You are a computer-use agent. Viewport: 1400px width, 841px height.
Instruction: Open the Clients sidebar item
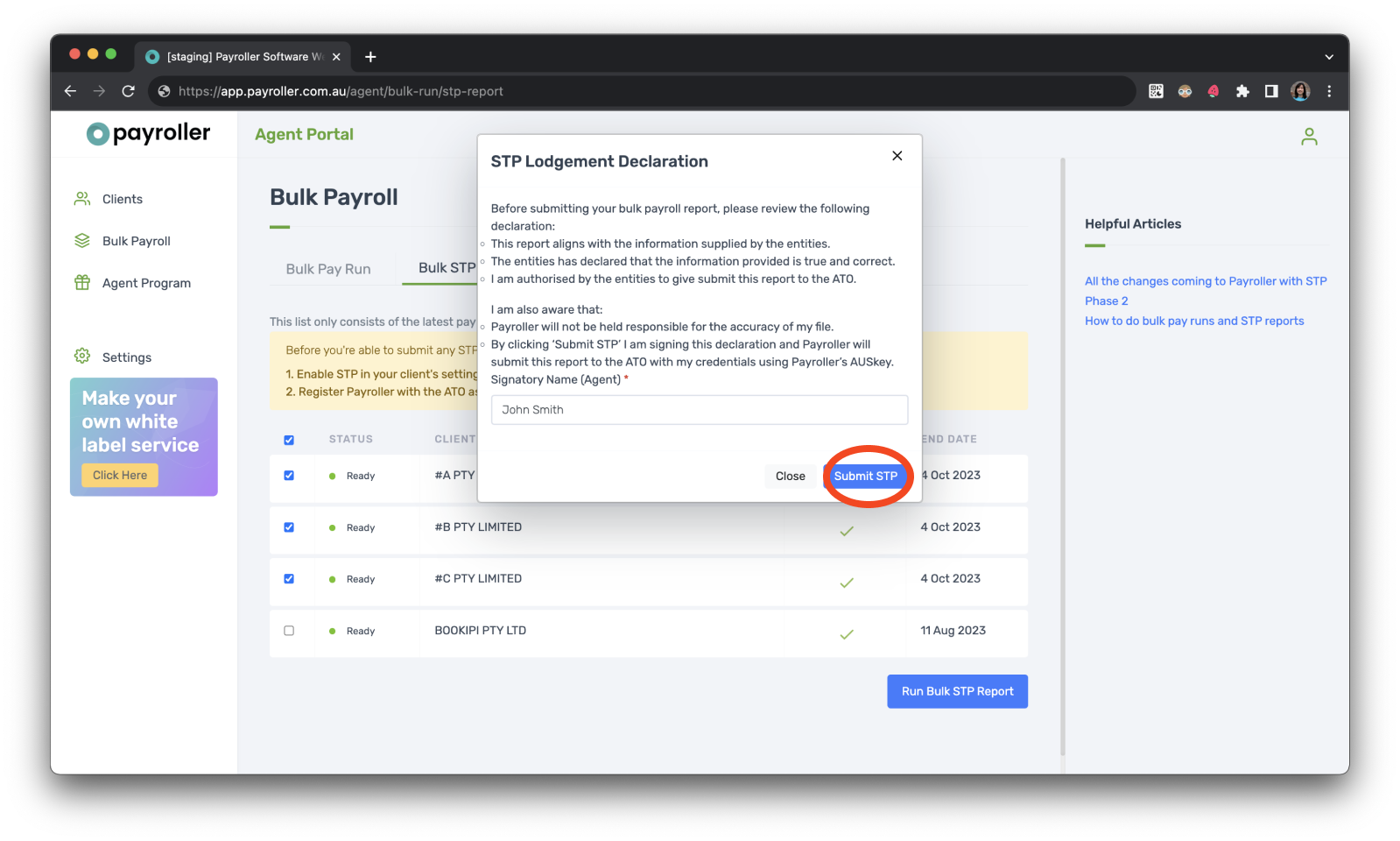click(x=122, y=199)
